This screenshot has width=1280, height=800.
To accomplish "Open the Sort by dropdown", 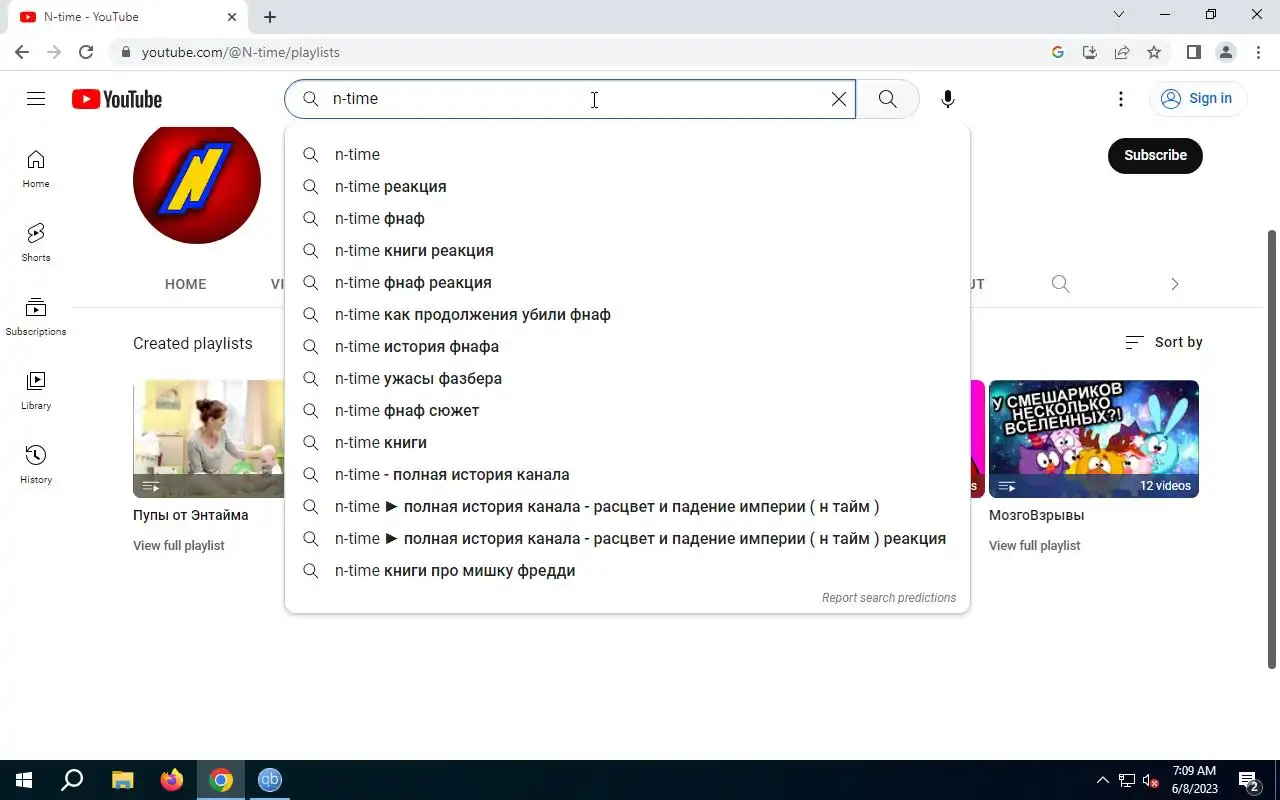I will (x=1164, y=342).
